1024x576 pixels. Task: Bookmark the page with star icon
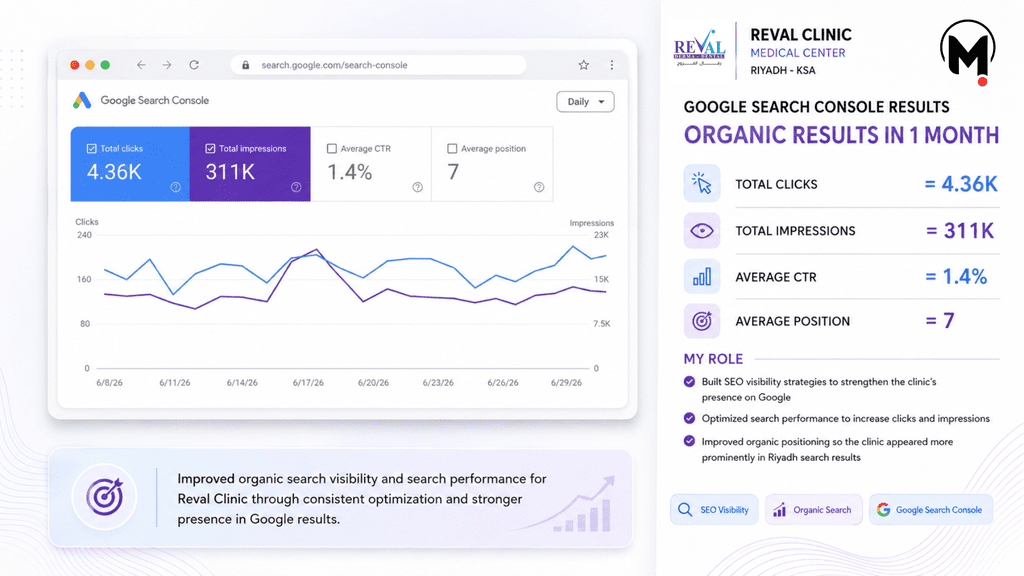point(584,65)
